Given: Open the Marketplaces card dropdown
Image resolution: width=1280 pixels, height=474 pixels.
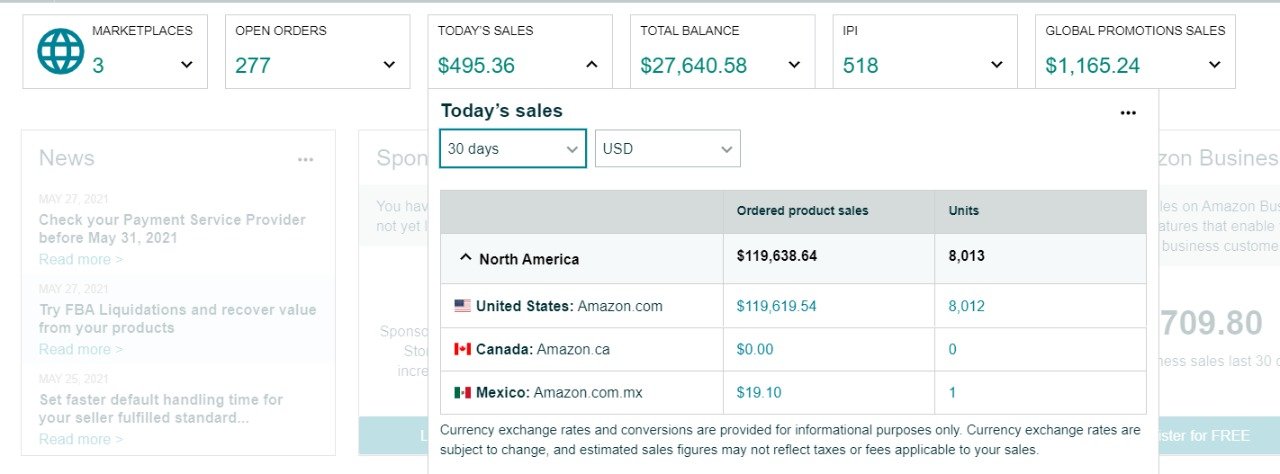Looking at the screenshot, I should [186, 65].
